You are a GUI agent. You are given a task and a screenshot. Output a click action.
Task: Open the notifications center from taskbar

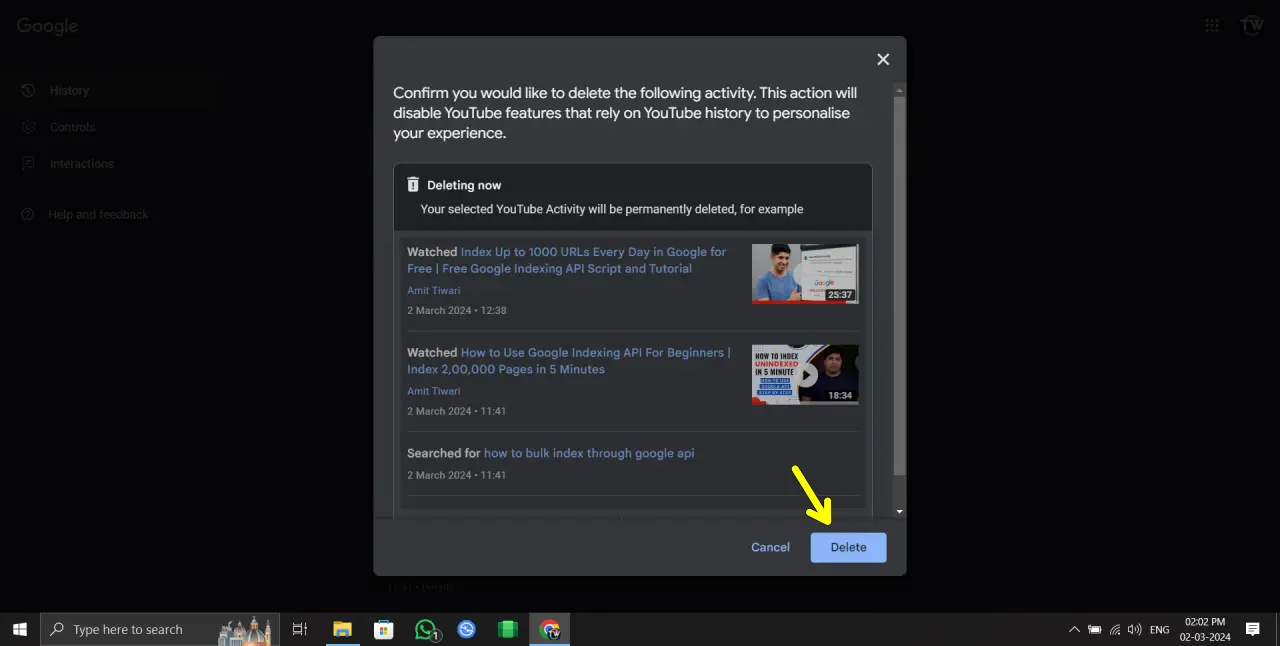click(1252, 629)
